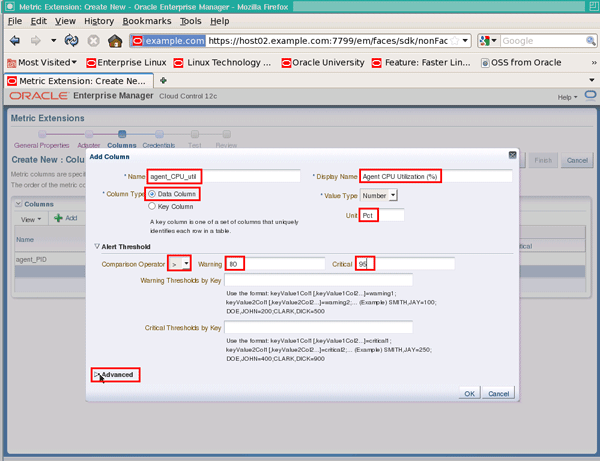Open the Comparison Operator dropdown
This screenshot has height=461, width=600.
coord(179,264)
